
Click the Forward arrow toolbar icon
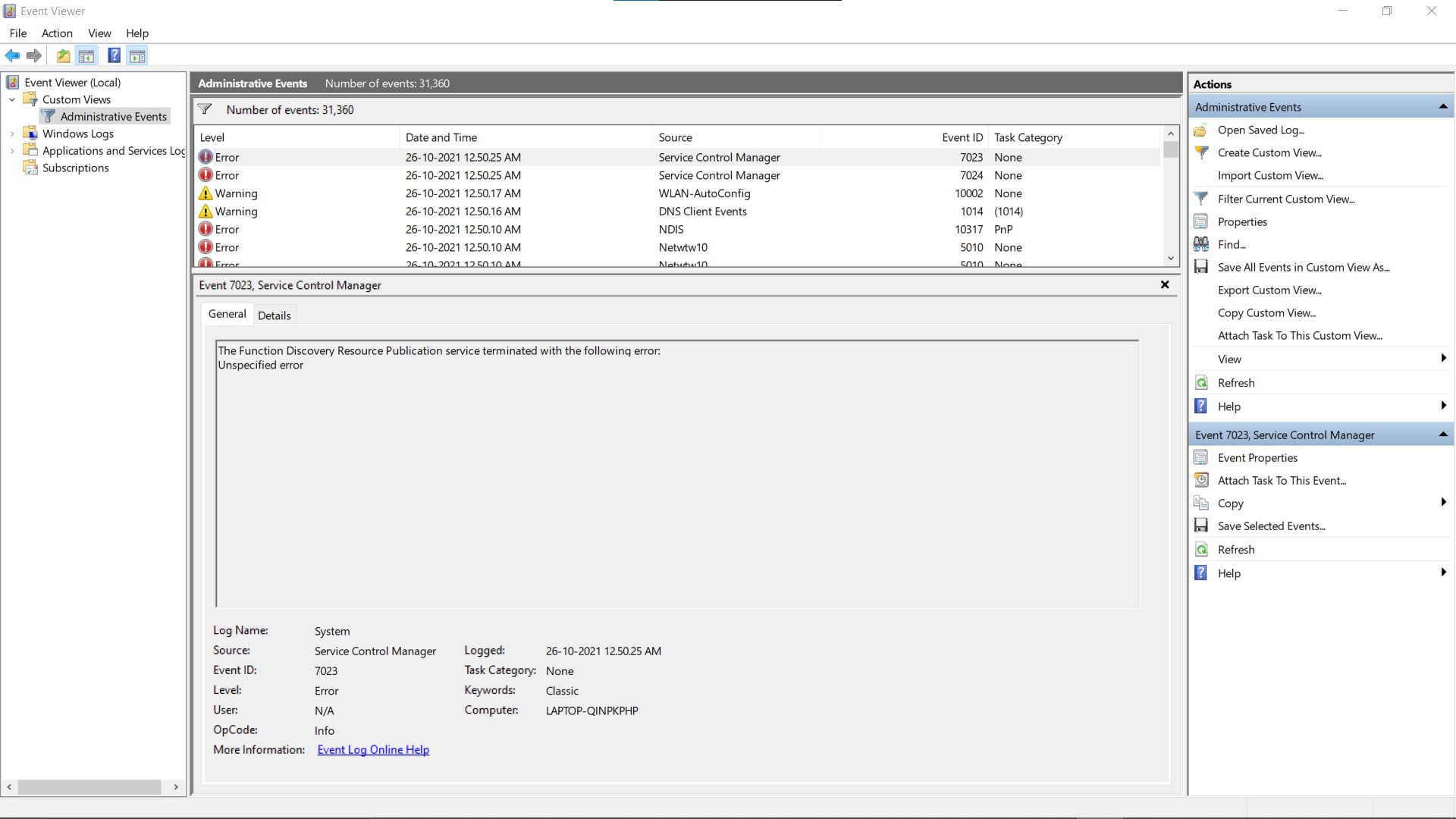34,55
